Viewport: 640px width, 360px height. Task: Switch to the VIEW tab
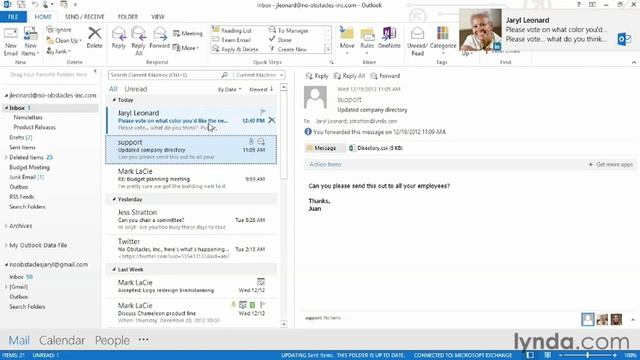click(158, 17)
